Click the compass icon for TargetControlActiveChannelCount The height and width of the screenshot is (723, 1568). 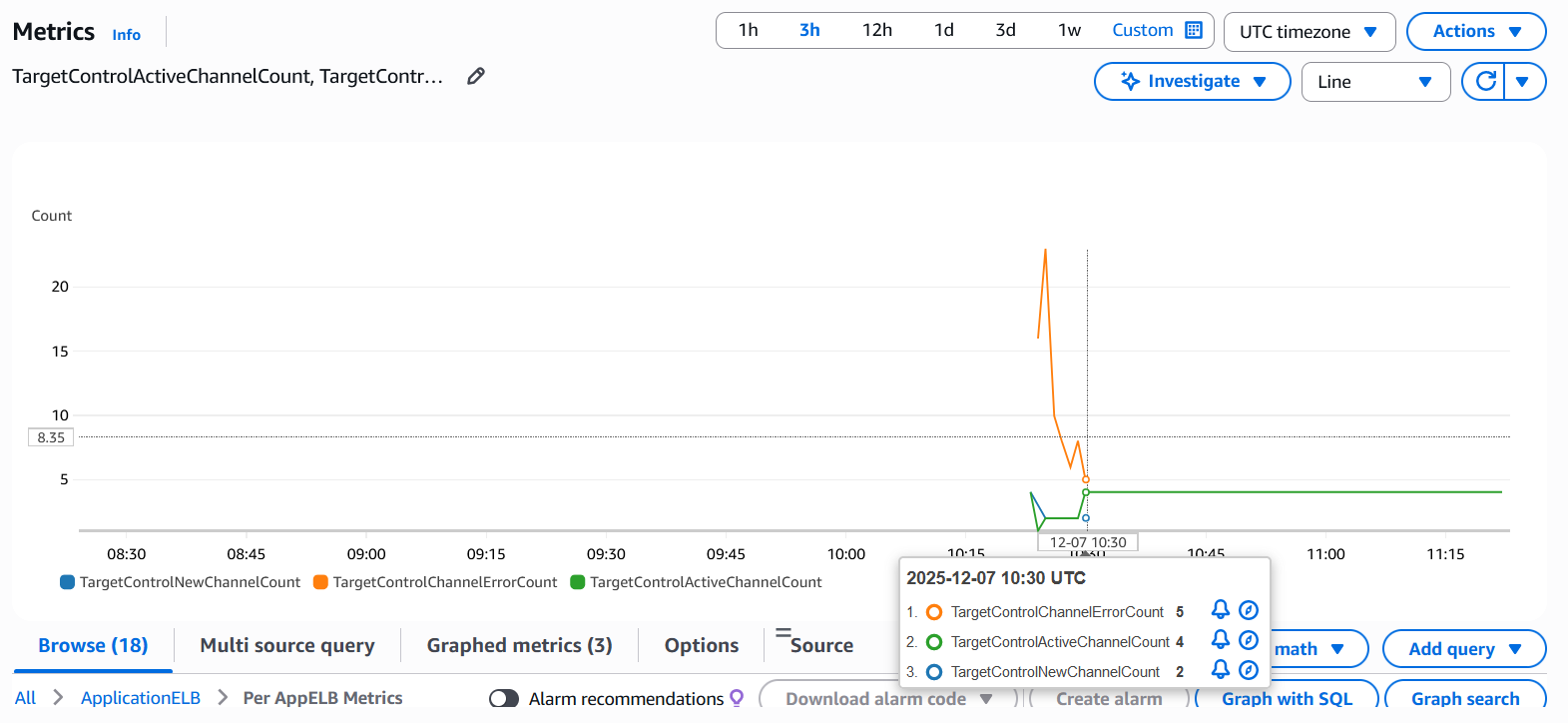(x=1249, y=640)
